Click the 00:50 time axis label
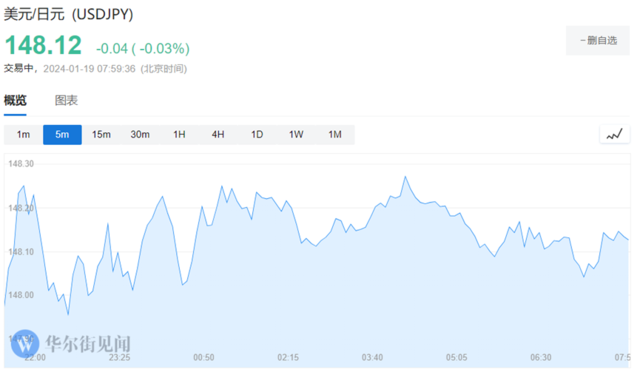The height and width of the screenshot is (372, 640). (x=204, y=358)
